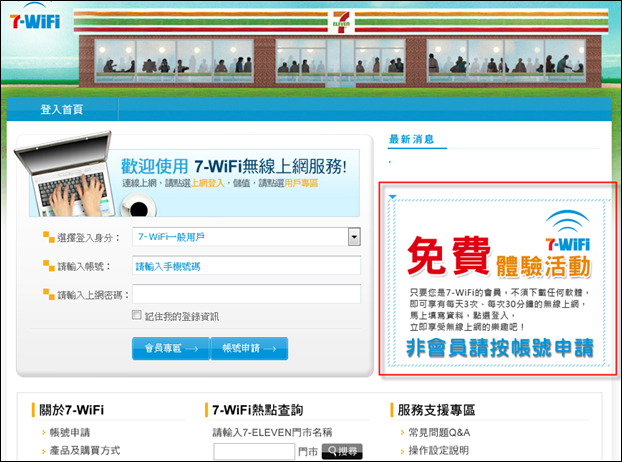622x462 pixels.
Task: Click the 7-ELEVEN store sign logo
Action: (341, 22)
